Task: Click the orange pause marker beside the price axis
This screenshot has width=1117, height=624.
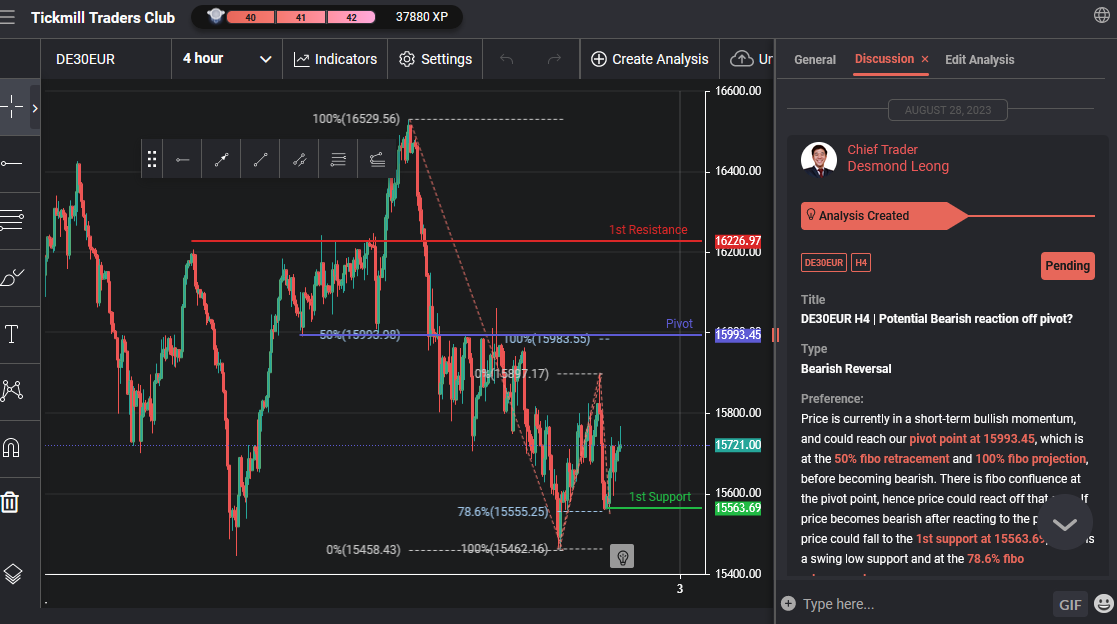Action: (775, 335)
